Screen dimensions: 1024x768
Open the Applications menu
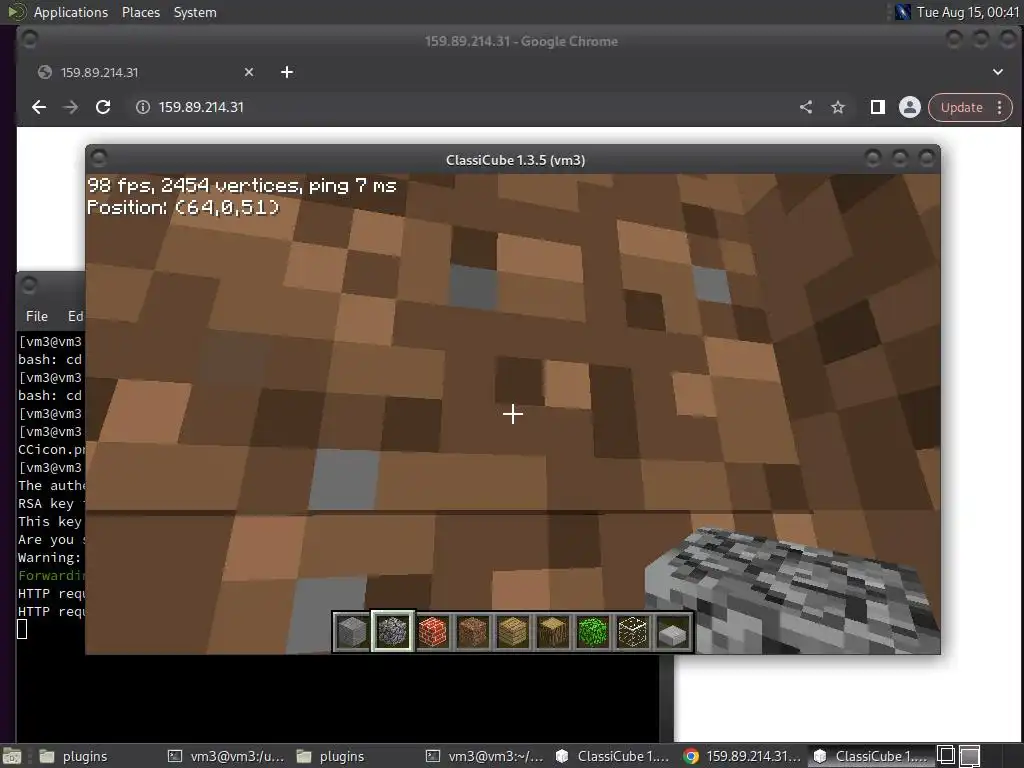[71, 12]
